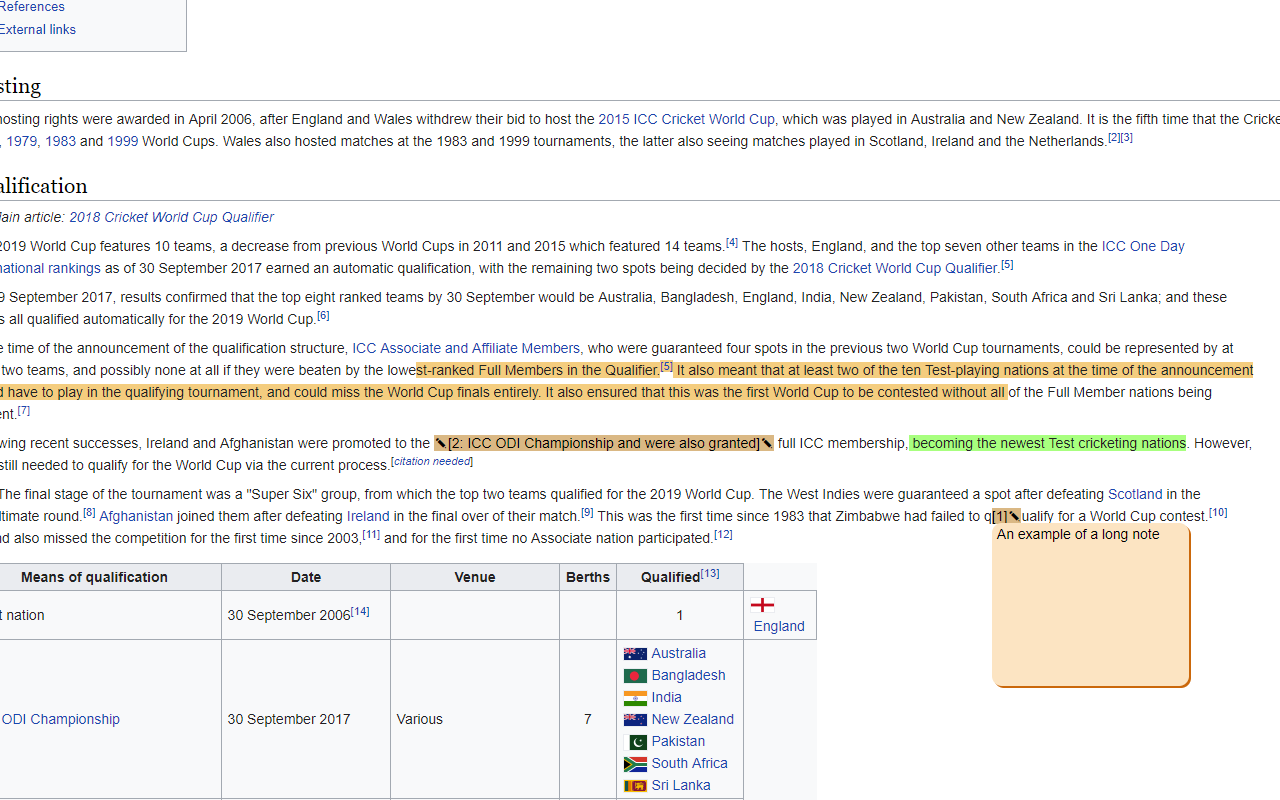Click the Australia flag icon
Viewport: 1280px width, 800px height.
pos(635,654)
